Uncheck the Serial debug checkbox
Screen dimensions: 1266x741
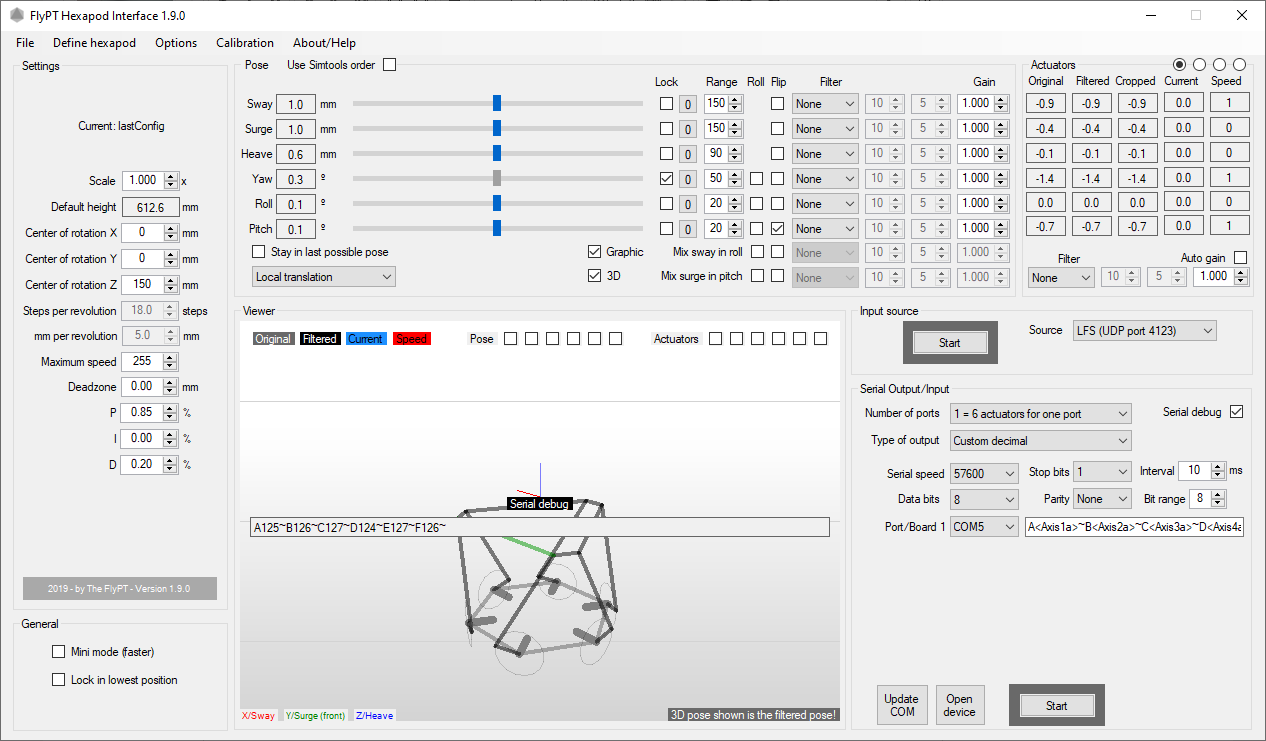[1236, 412]
